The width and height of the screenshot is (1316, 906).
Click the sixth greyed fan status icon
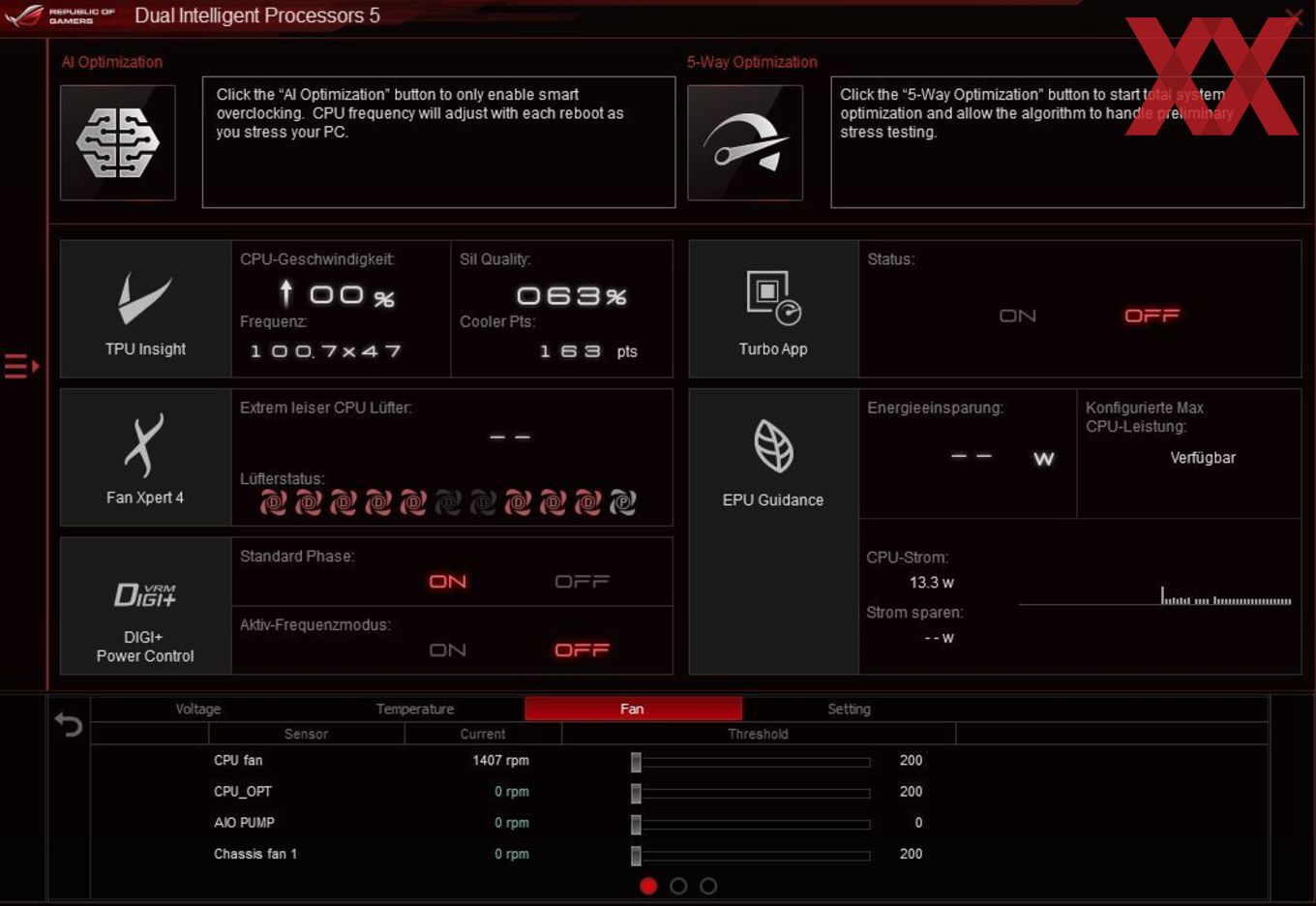(448, 502)
